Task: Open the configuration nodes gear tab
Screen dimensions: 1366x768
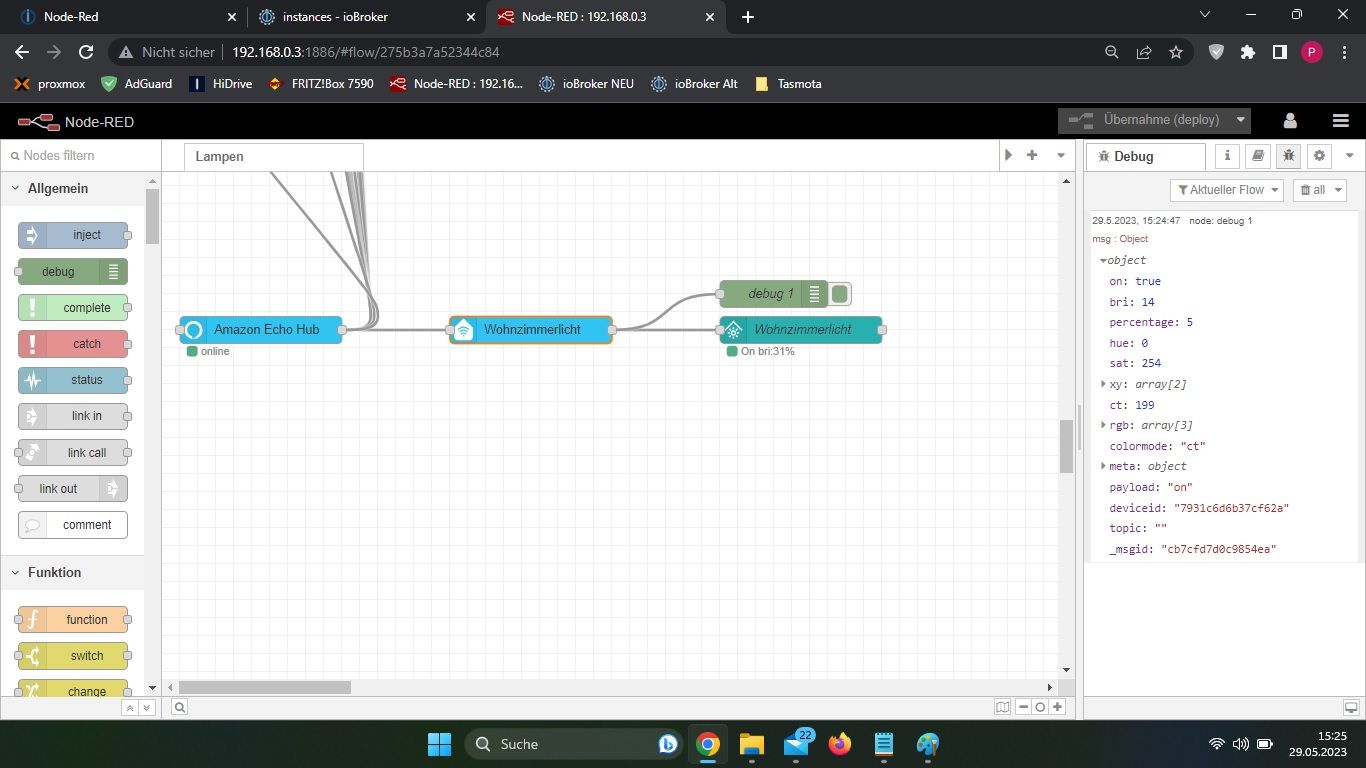Action: click(x=1320, y=156)
